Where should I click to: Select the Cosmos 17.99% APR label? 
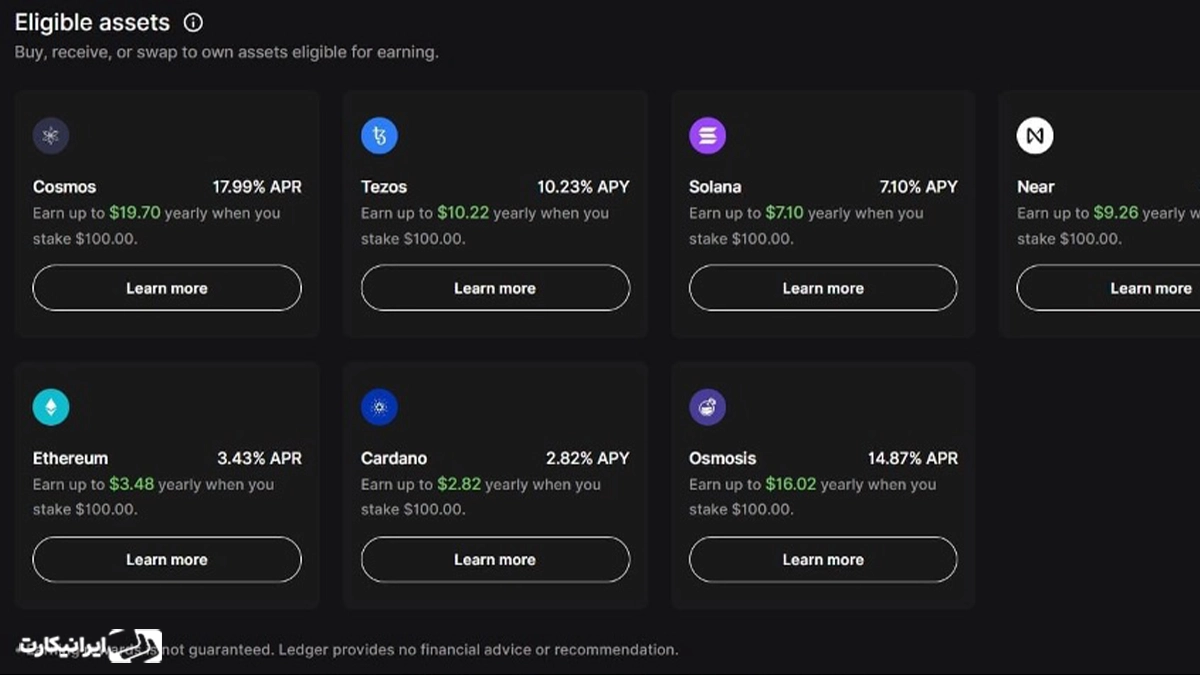[x=257, y=187]
